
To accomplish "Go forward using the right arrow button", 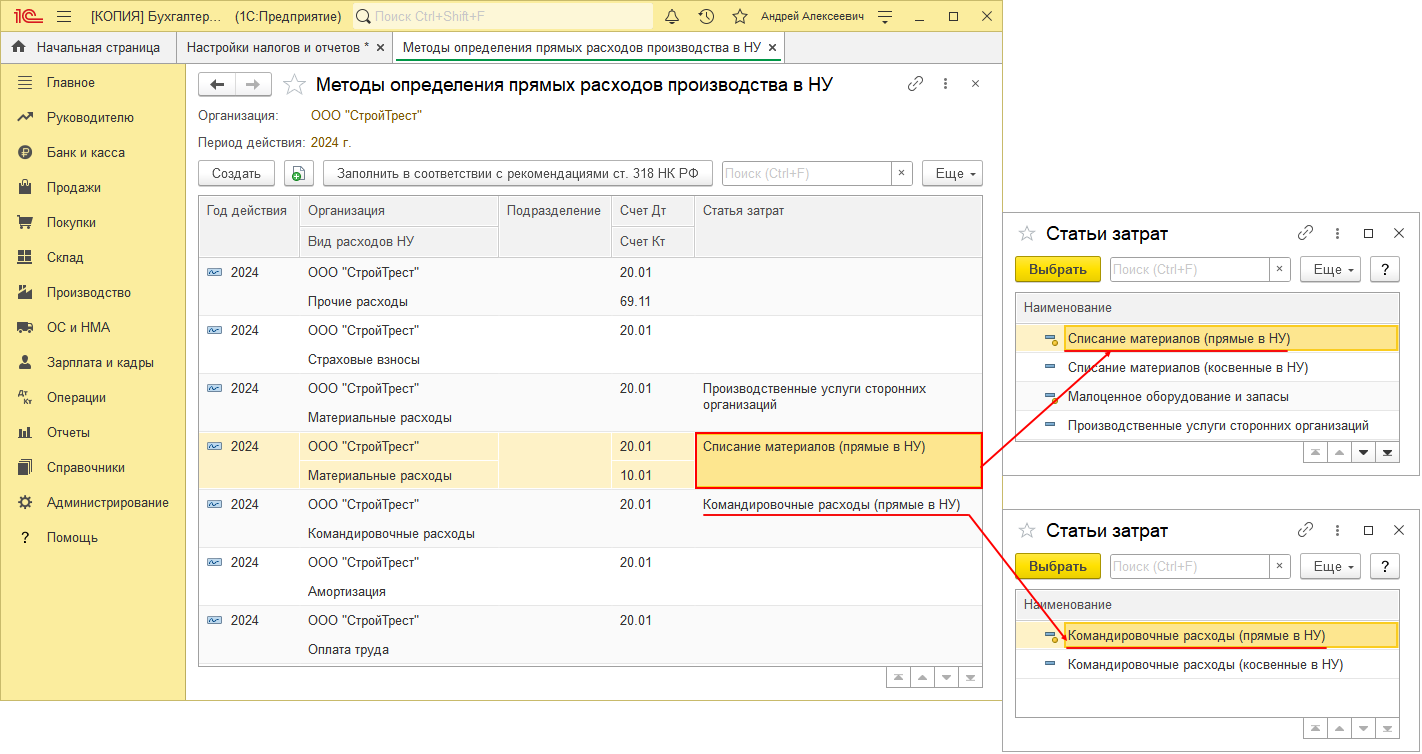I will pyautogui.click(x=252, y=85).
